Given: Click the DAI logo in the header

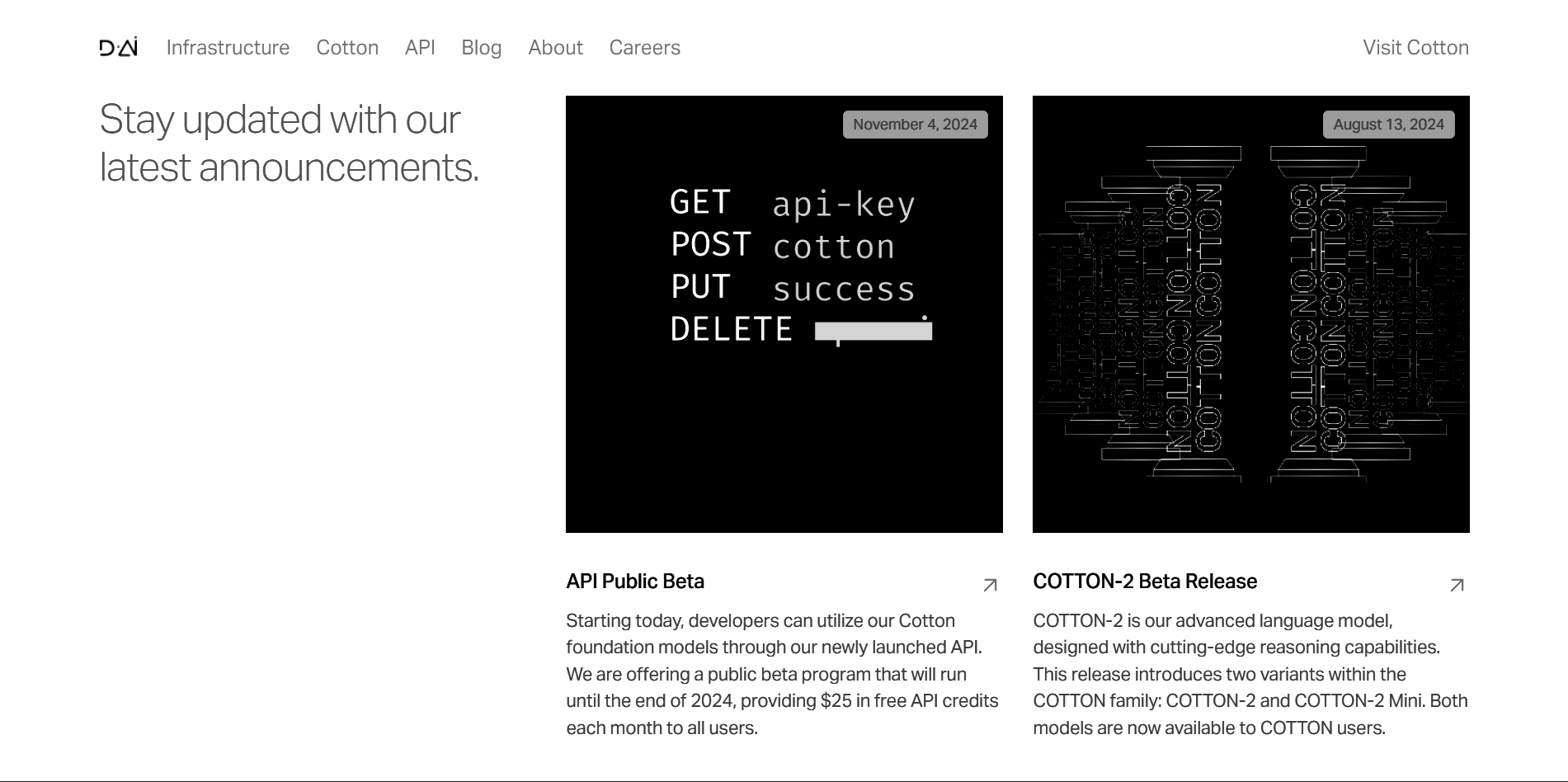Looking at the screenshot, I should 119,48.
